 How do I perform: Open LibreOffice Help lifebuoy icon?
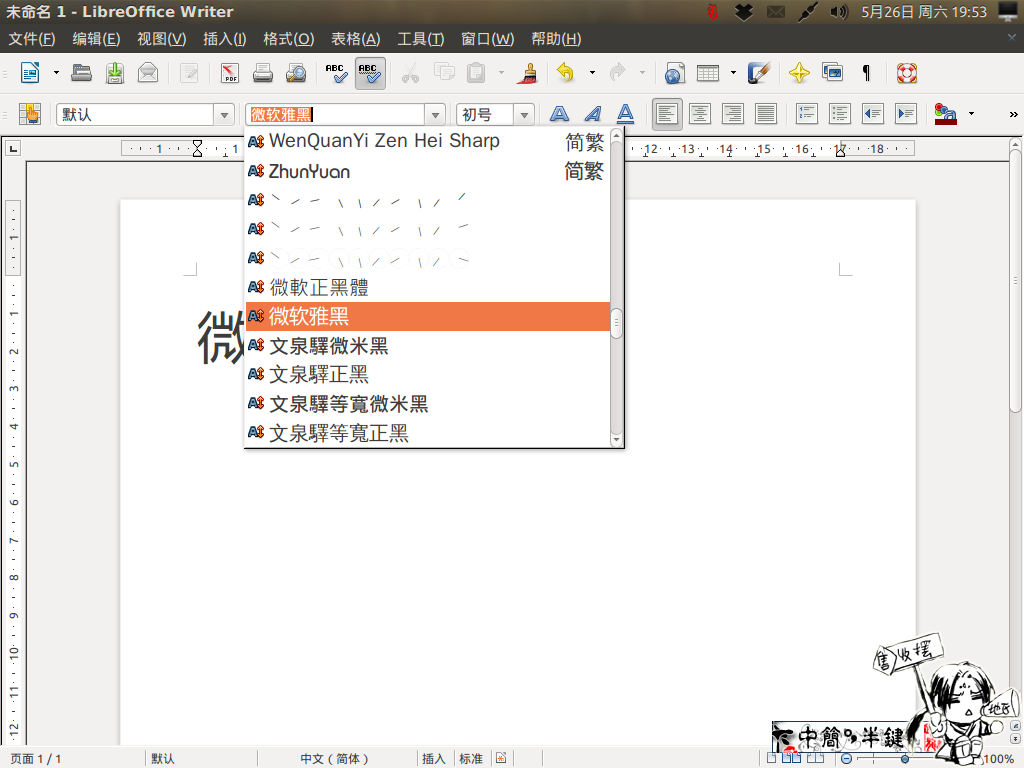pyautogui.click(x=906, y=72)
